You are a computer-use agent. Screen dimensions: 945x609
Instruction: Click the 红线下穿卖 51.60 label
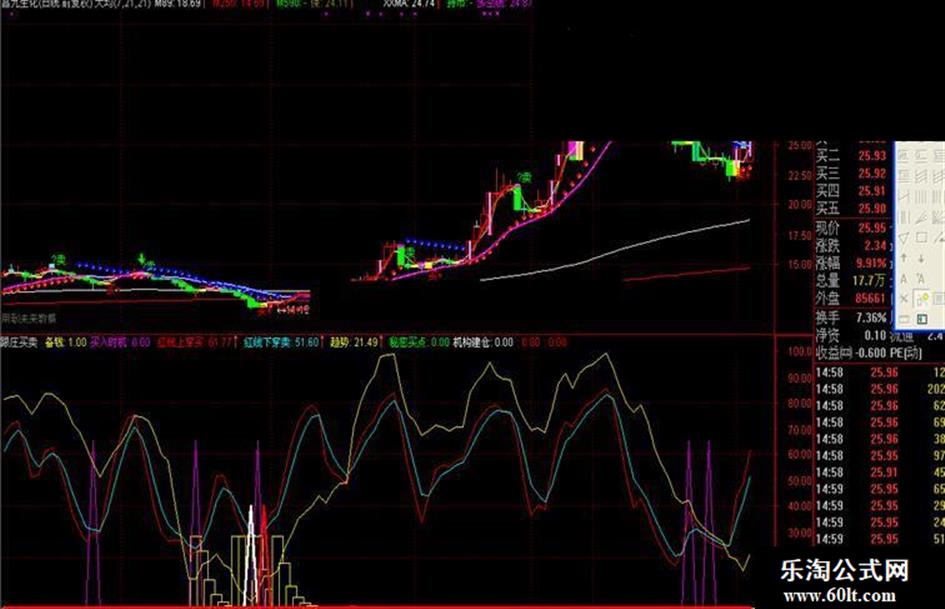coord(281,342)
